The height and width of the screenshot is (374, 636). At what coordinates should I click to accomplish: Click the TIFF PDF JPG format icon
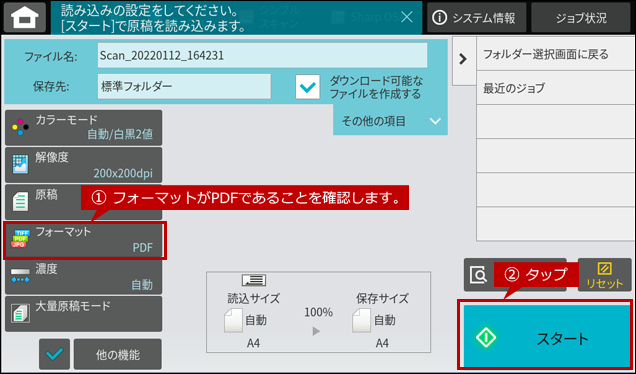(x=20, y=239)
